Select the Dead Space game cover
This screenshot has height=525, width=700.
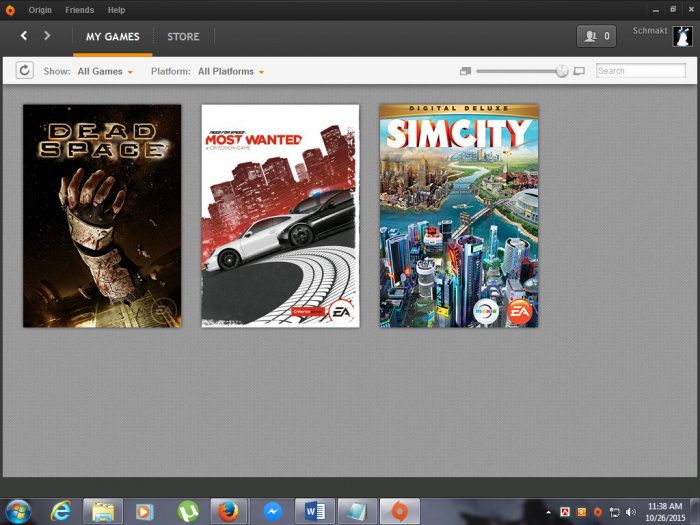(x=102, y=216)
